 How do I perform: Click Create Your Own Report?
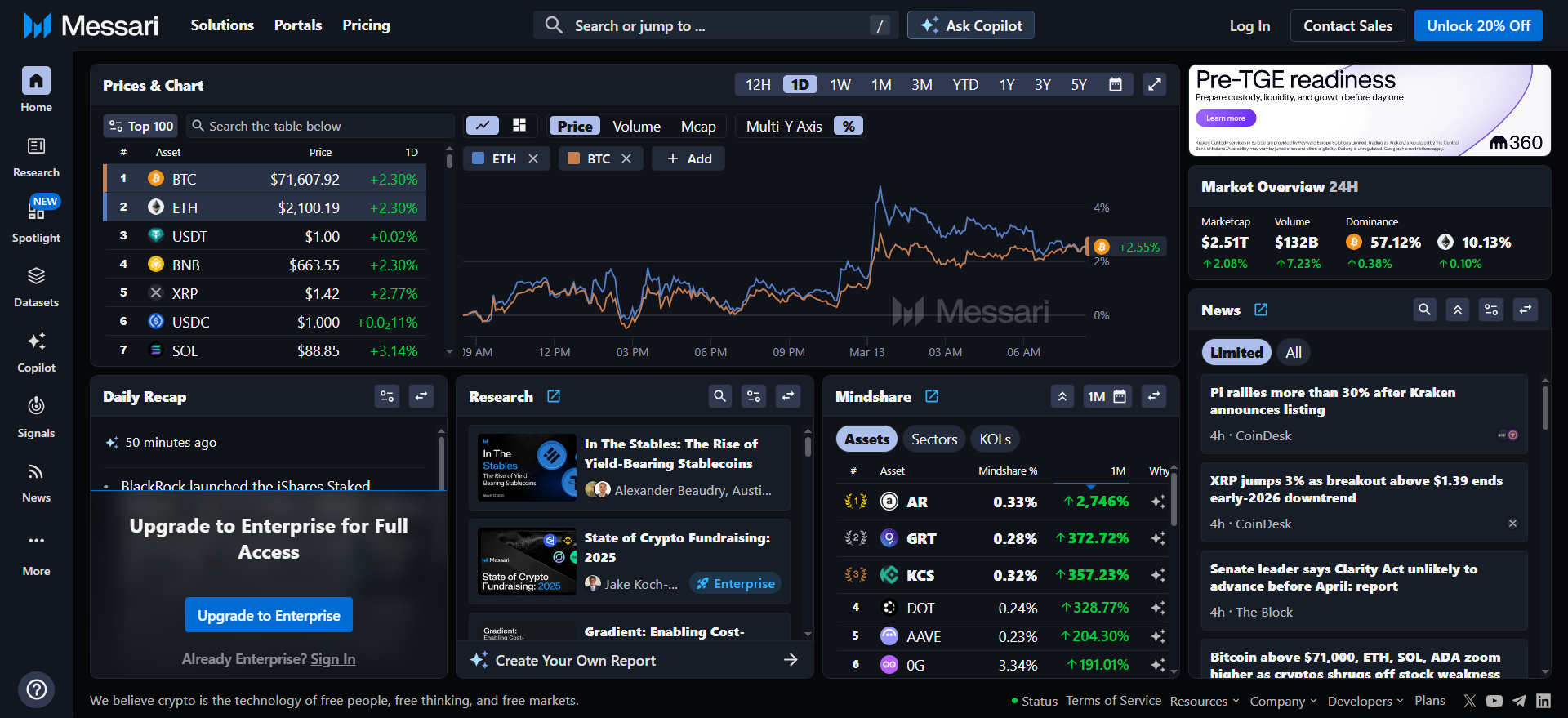pos(635,660)
